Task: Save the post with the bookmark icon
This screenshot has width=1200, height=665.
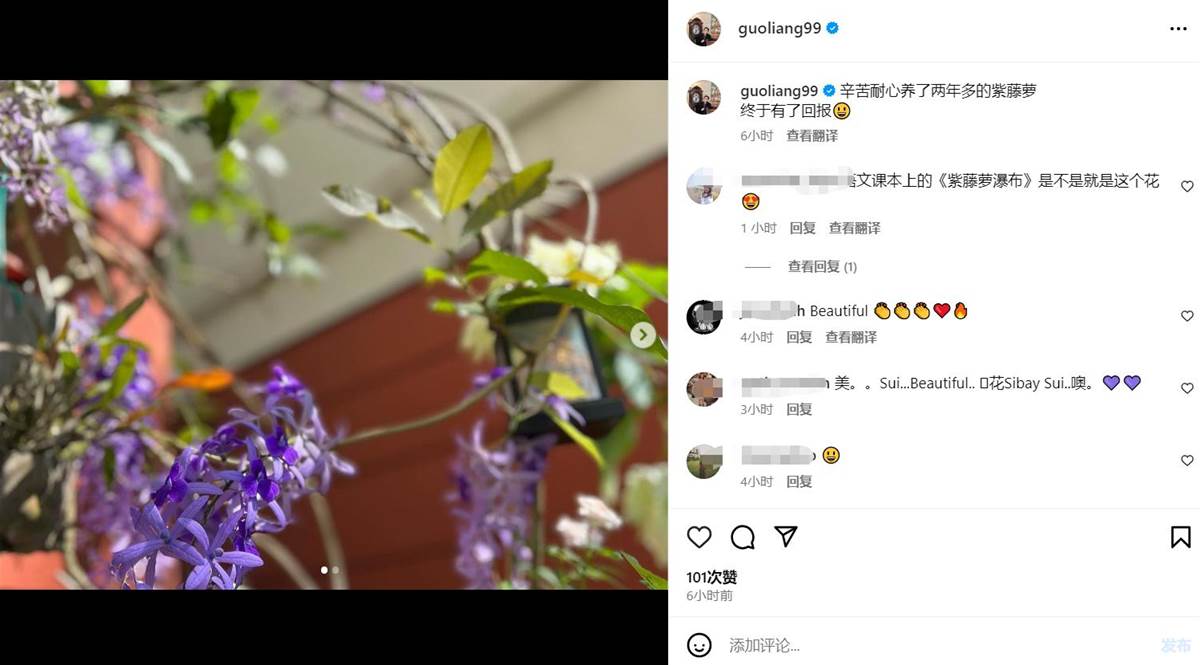Action: tap(1181, 537)
